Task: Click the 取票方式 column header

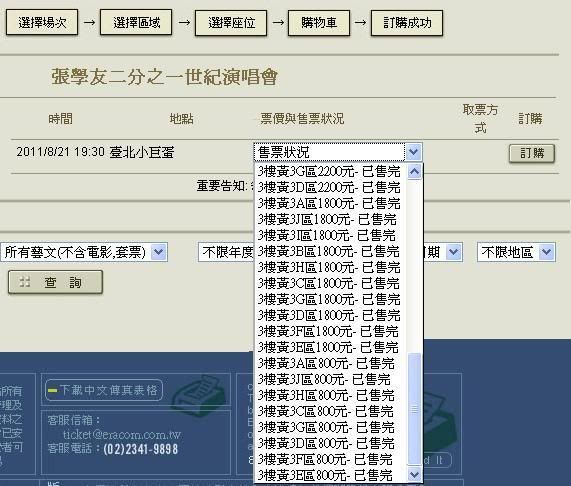Action: [x=480, y=118]
